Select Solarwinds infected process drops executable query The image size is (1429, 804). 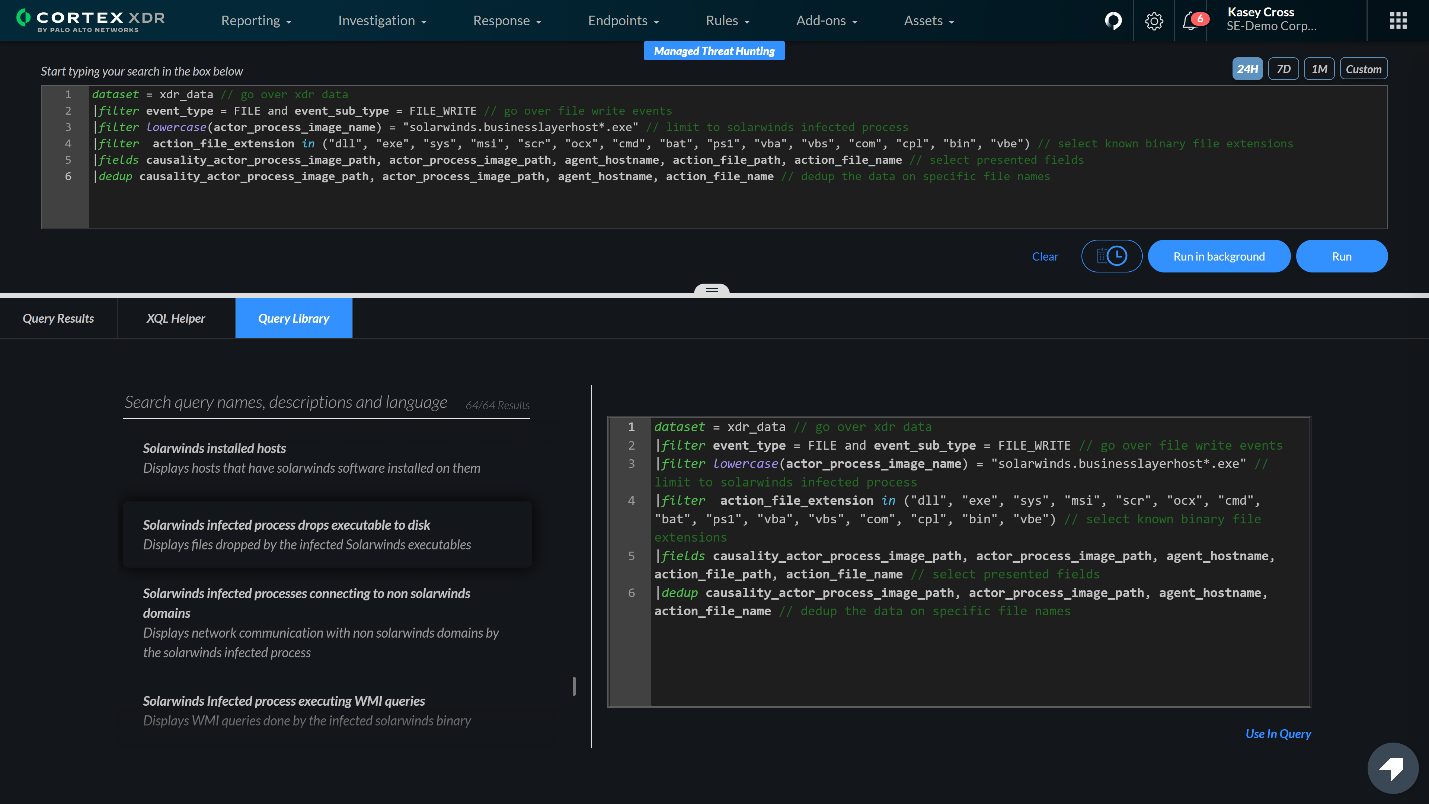pos(327,535)
